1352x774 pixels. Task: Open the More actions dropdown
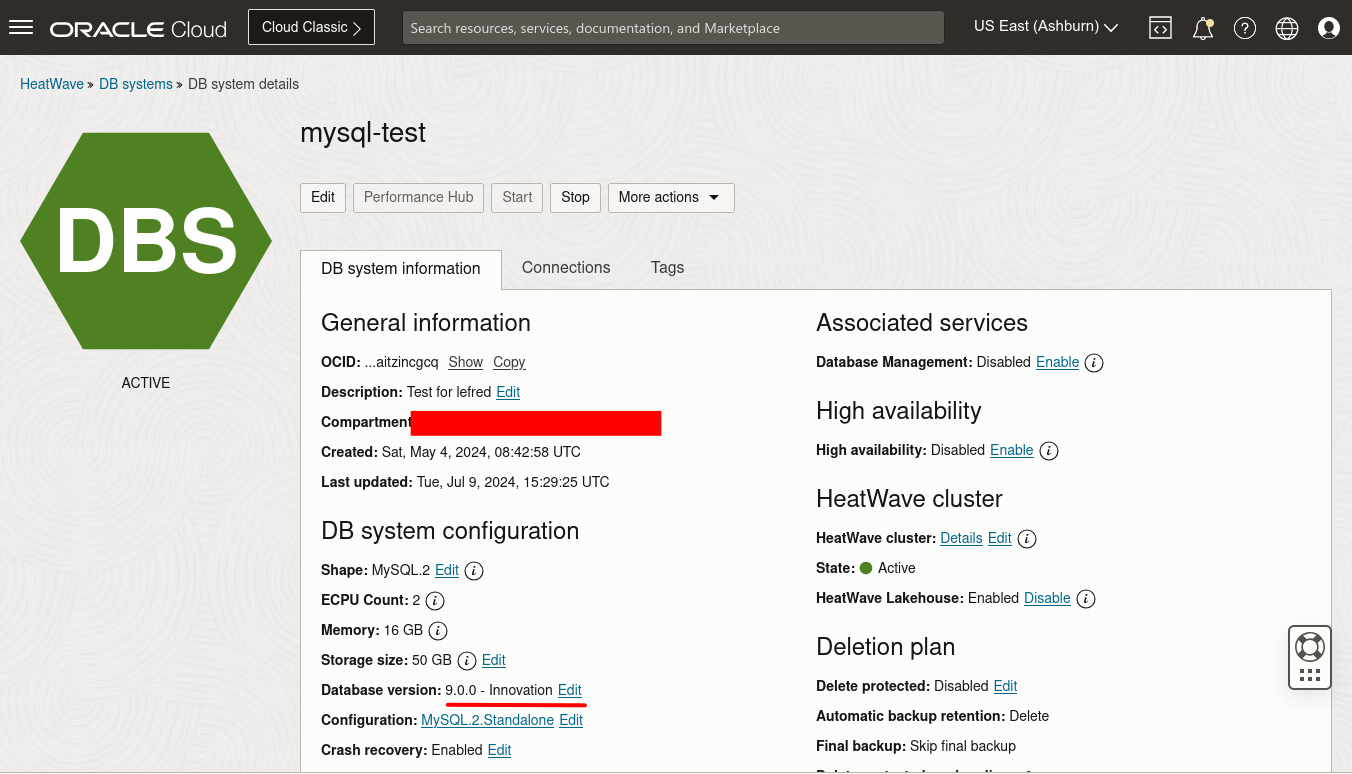tap(670, 198)
